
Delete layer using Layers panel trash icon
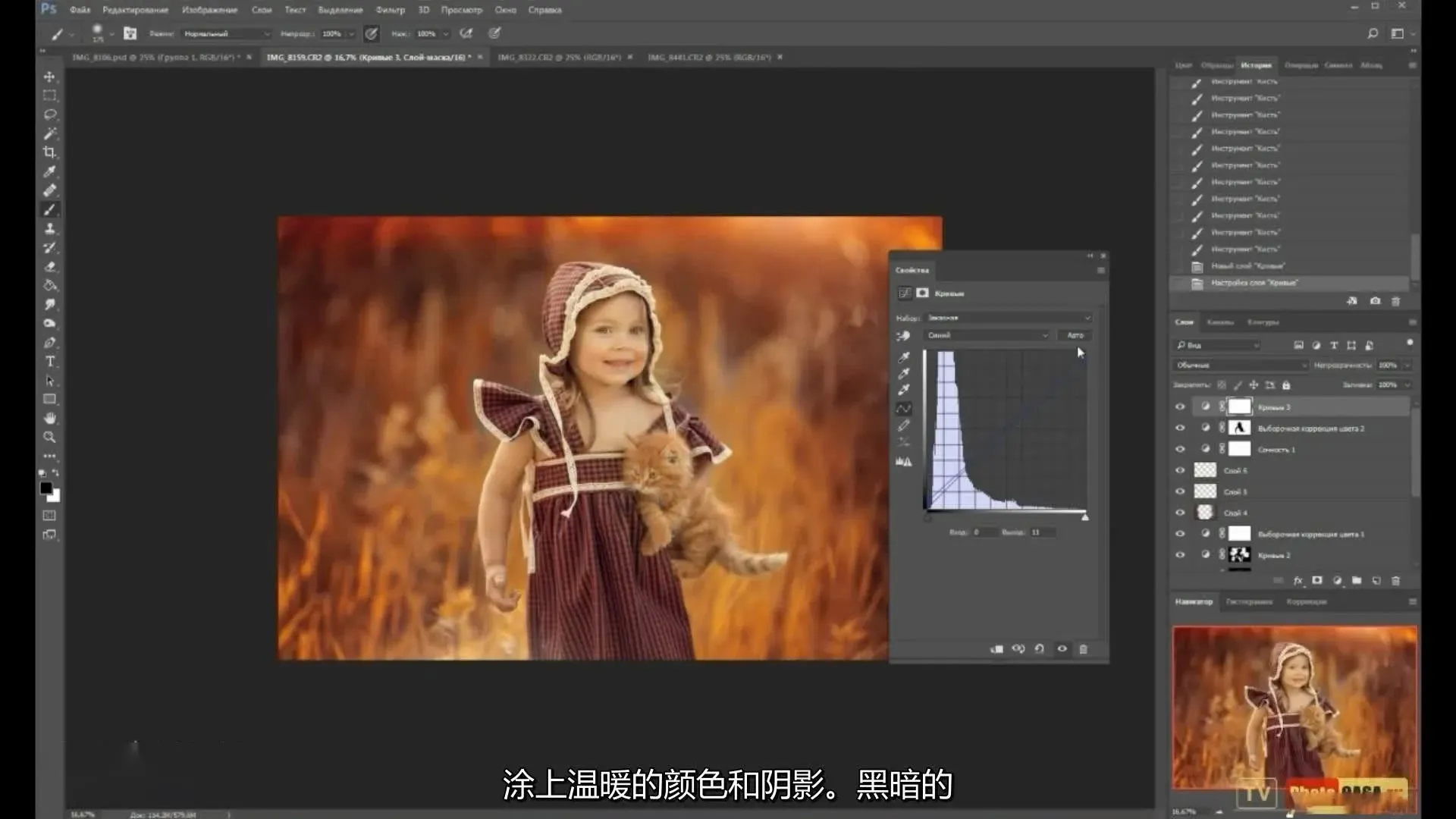(1395, 581)
